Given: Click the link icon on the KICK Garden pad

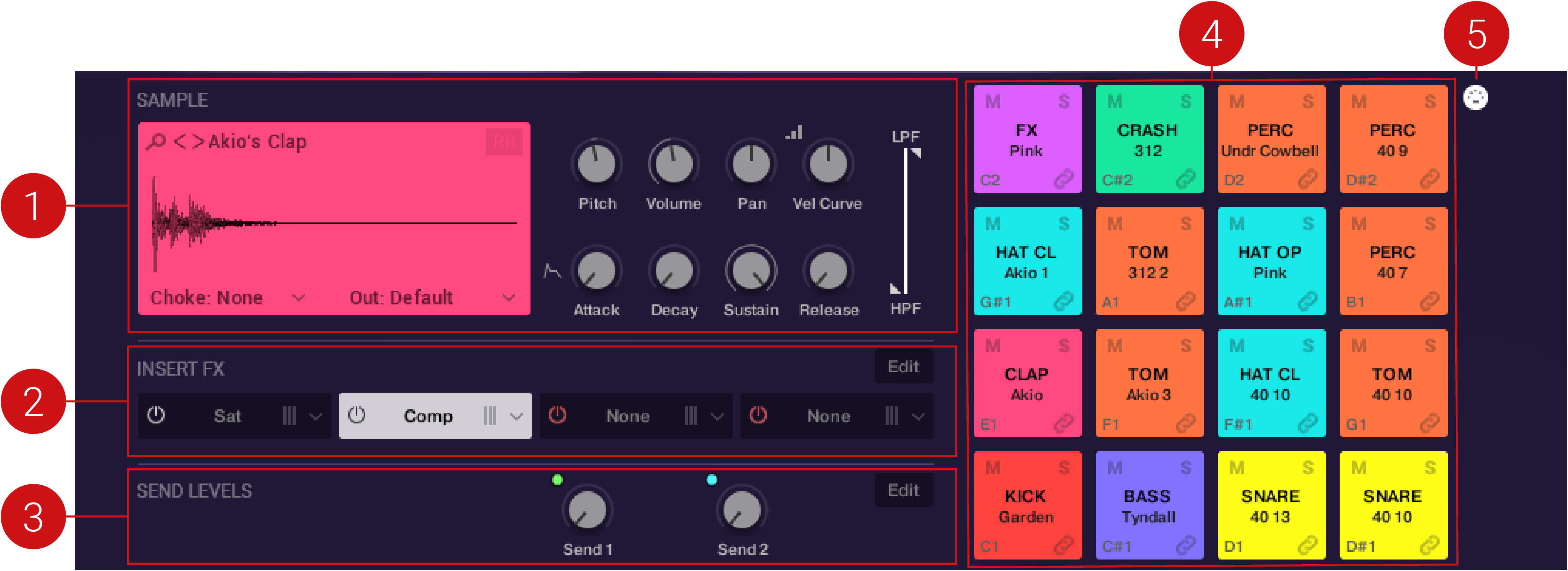Looking at the screenshot, I should coord(1063,546).
